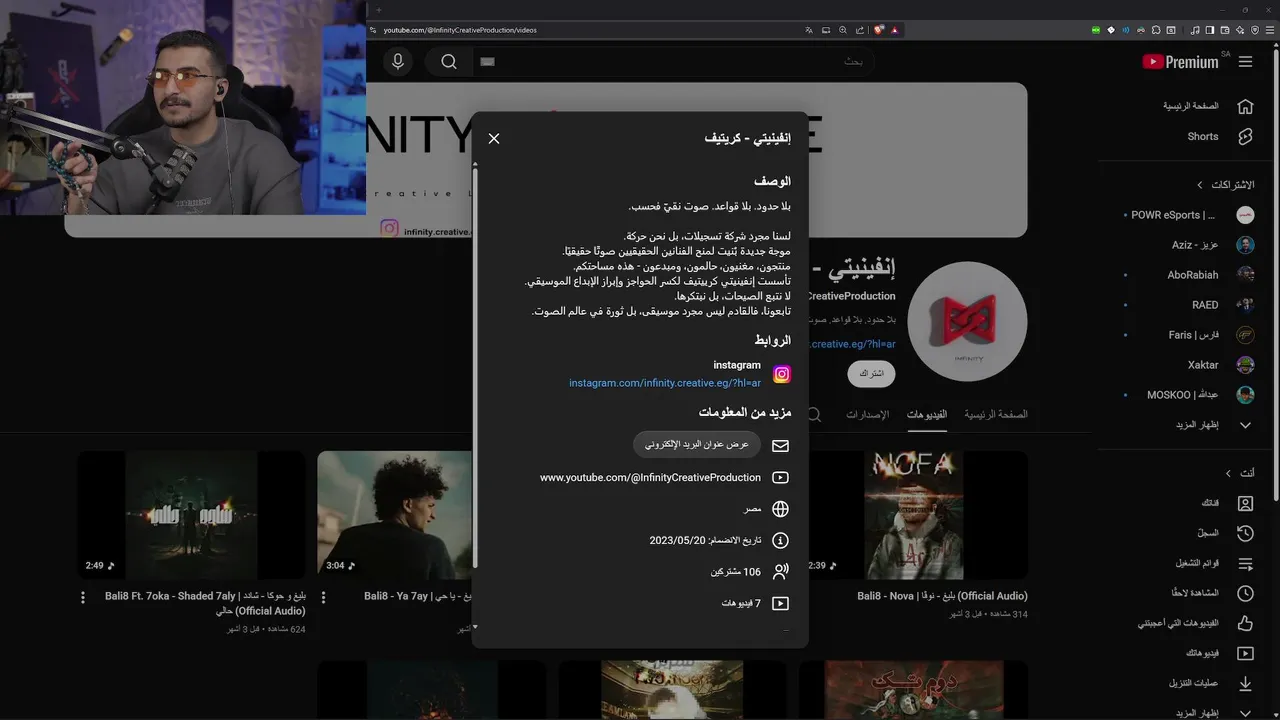Open the Bali8 Ft. 7oka - Shaded 7aly thumbnail
This screenshot has height=720, width=1280.
[191, 515]
